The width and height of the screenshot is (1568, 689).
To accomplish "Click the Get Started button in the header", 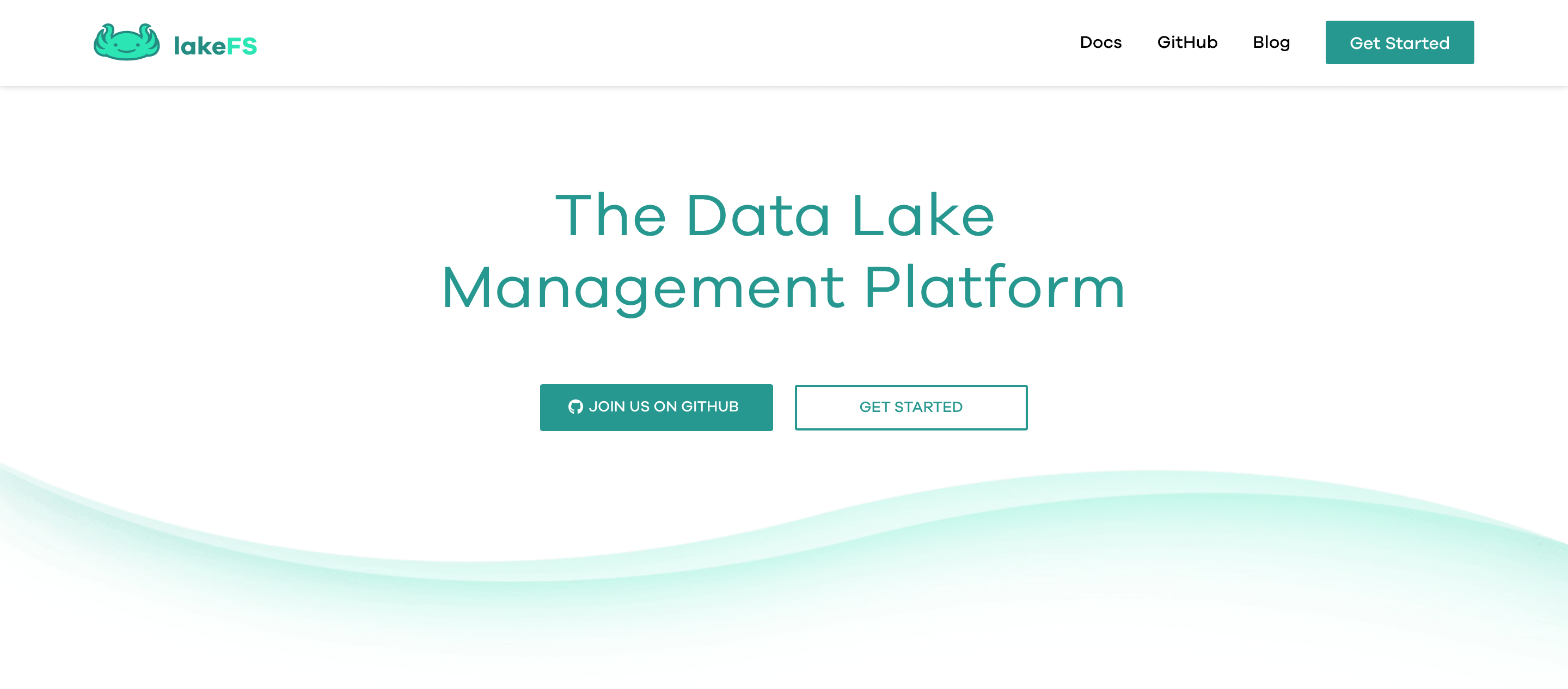I will [1399, 42].
